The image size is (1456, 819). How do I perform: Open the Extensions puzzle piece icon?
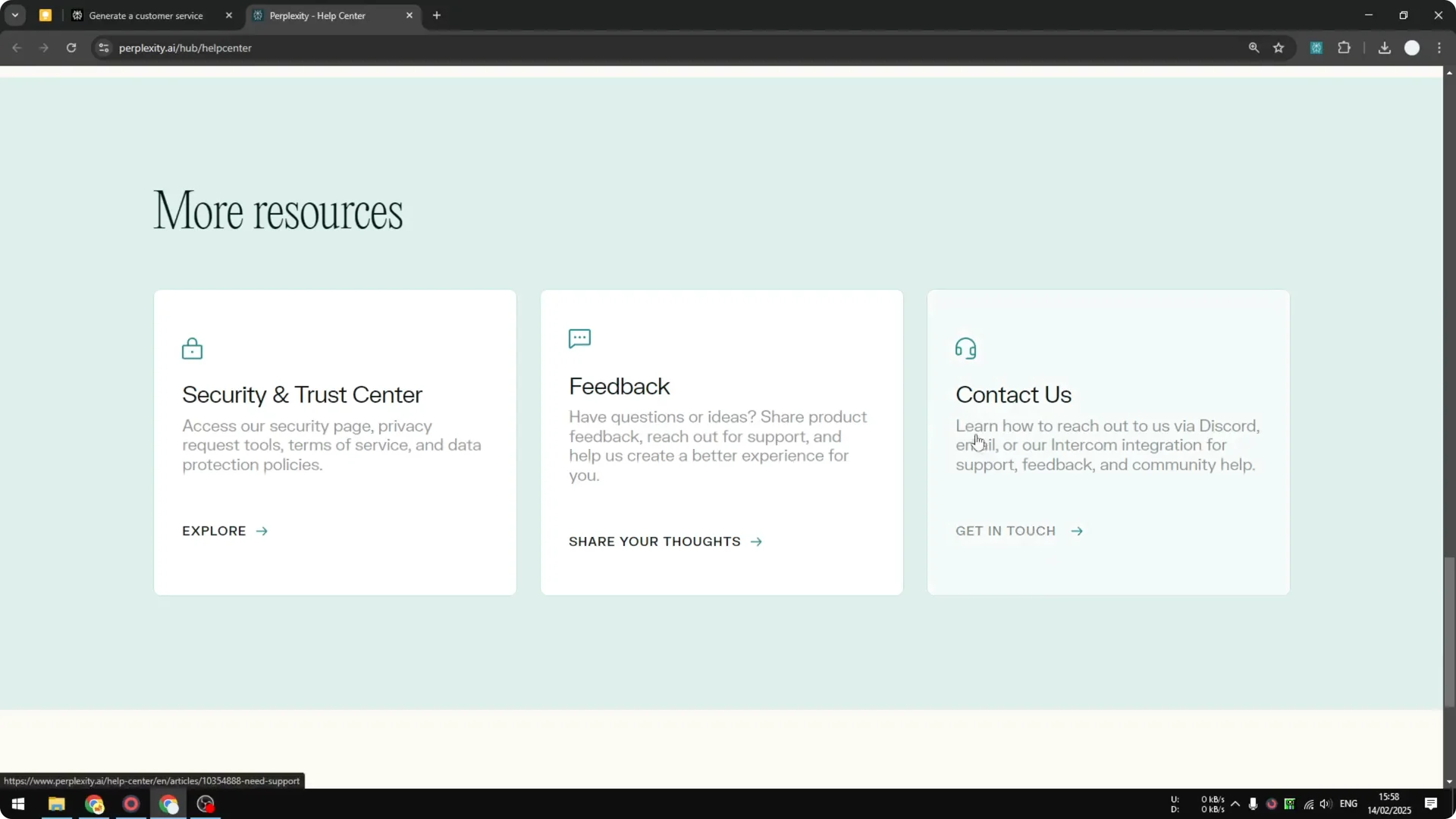point(1344,47)
